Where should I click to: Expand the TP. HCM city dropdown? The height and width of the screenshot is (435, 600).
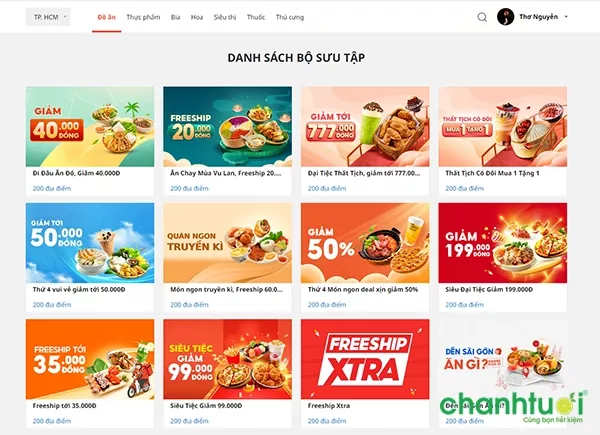click(x=48, y=17)
